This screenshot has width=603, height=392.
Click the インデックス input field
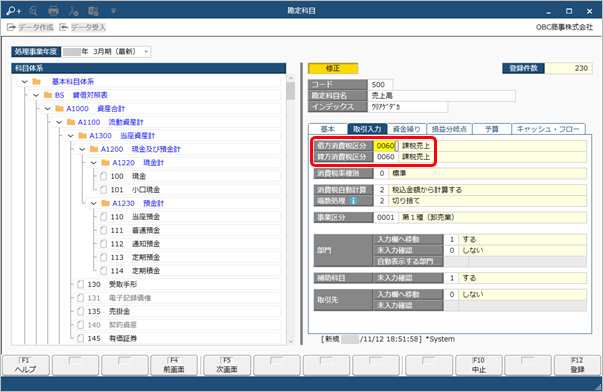tap(408, 107)
